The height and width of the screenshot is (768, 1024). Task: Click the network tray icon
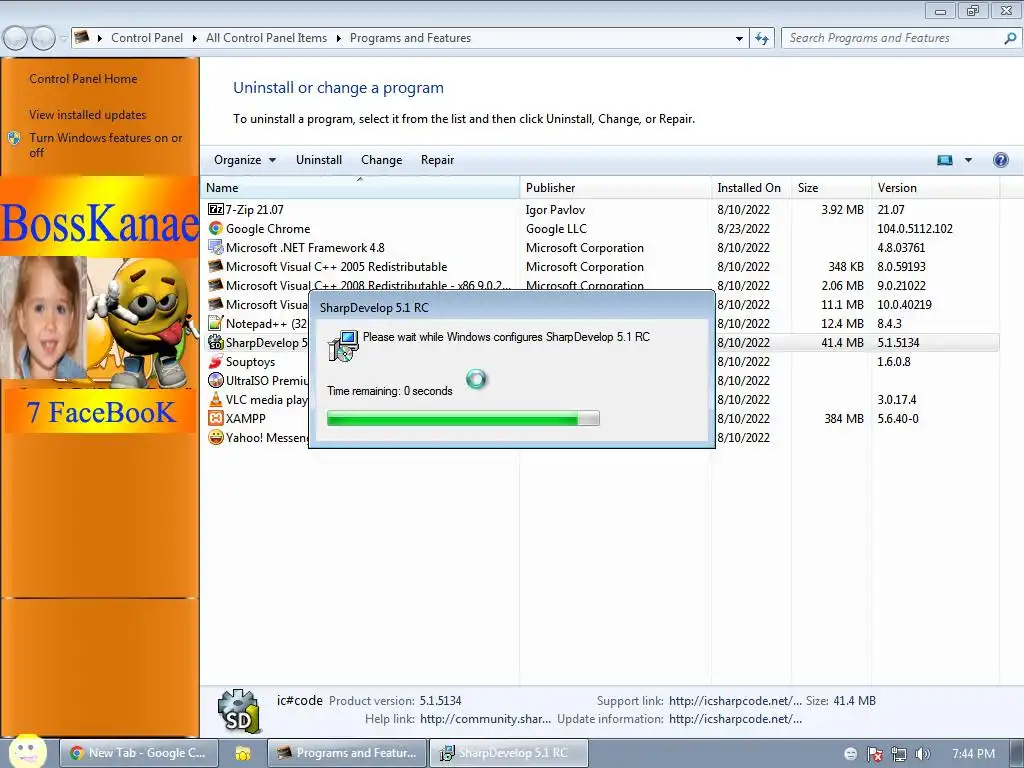point(899,754)
